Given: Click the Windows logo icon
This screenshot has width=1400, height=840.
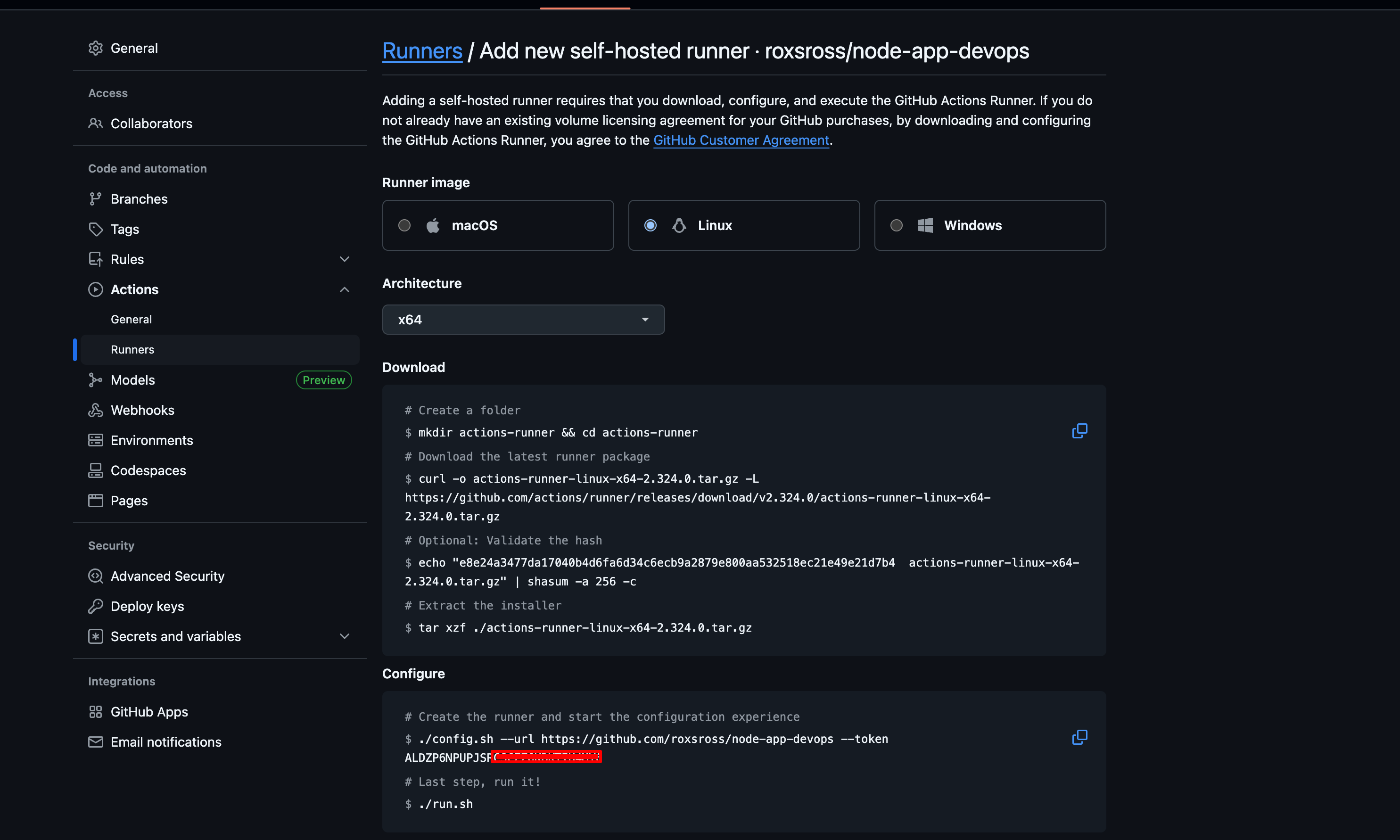Looking at the screenshot, I should (925, 225).
